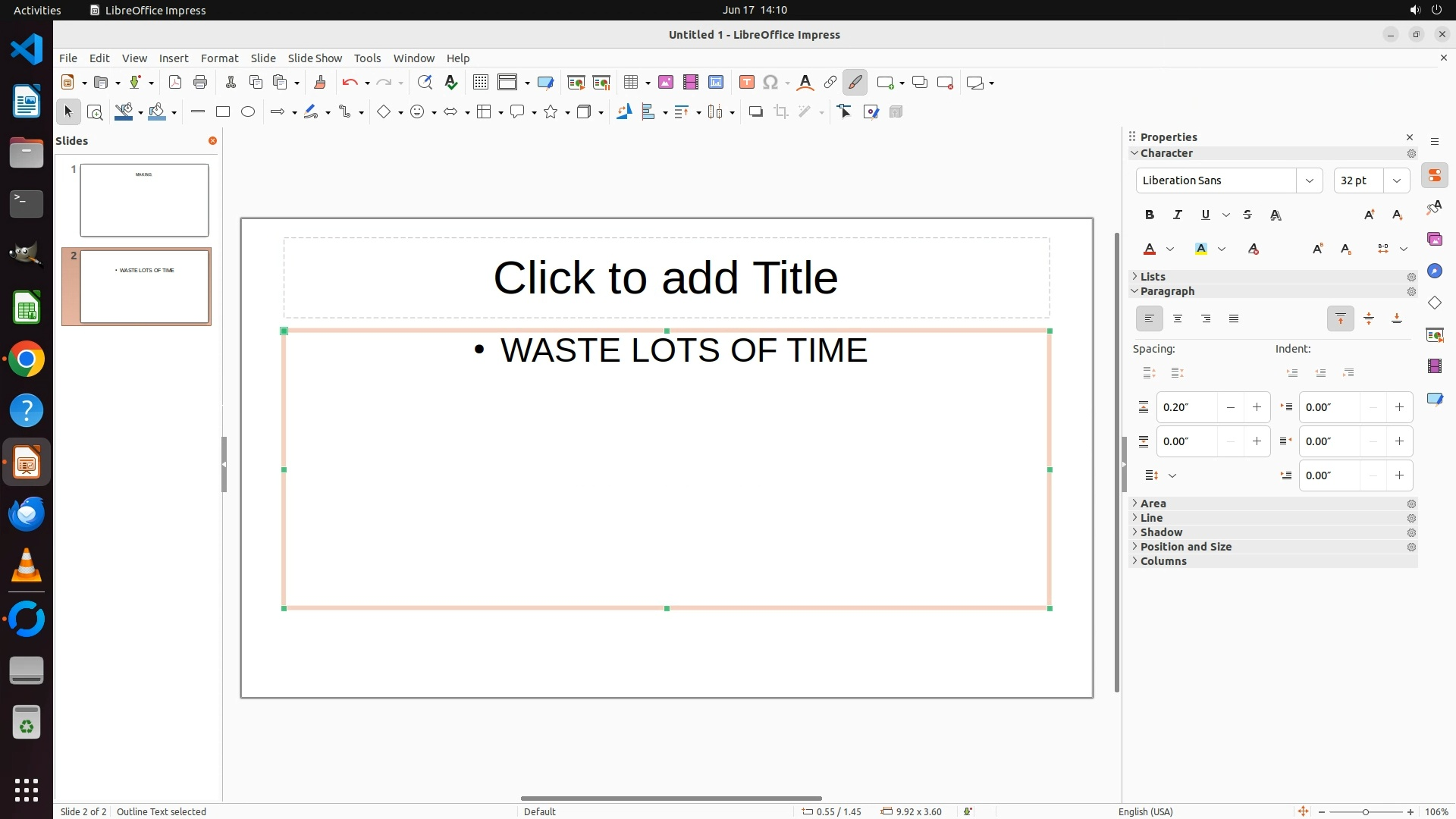Select the Ellipse drawing tool

pos(248,112)
